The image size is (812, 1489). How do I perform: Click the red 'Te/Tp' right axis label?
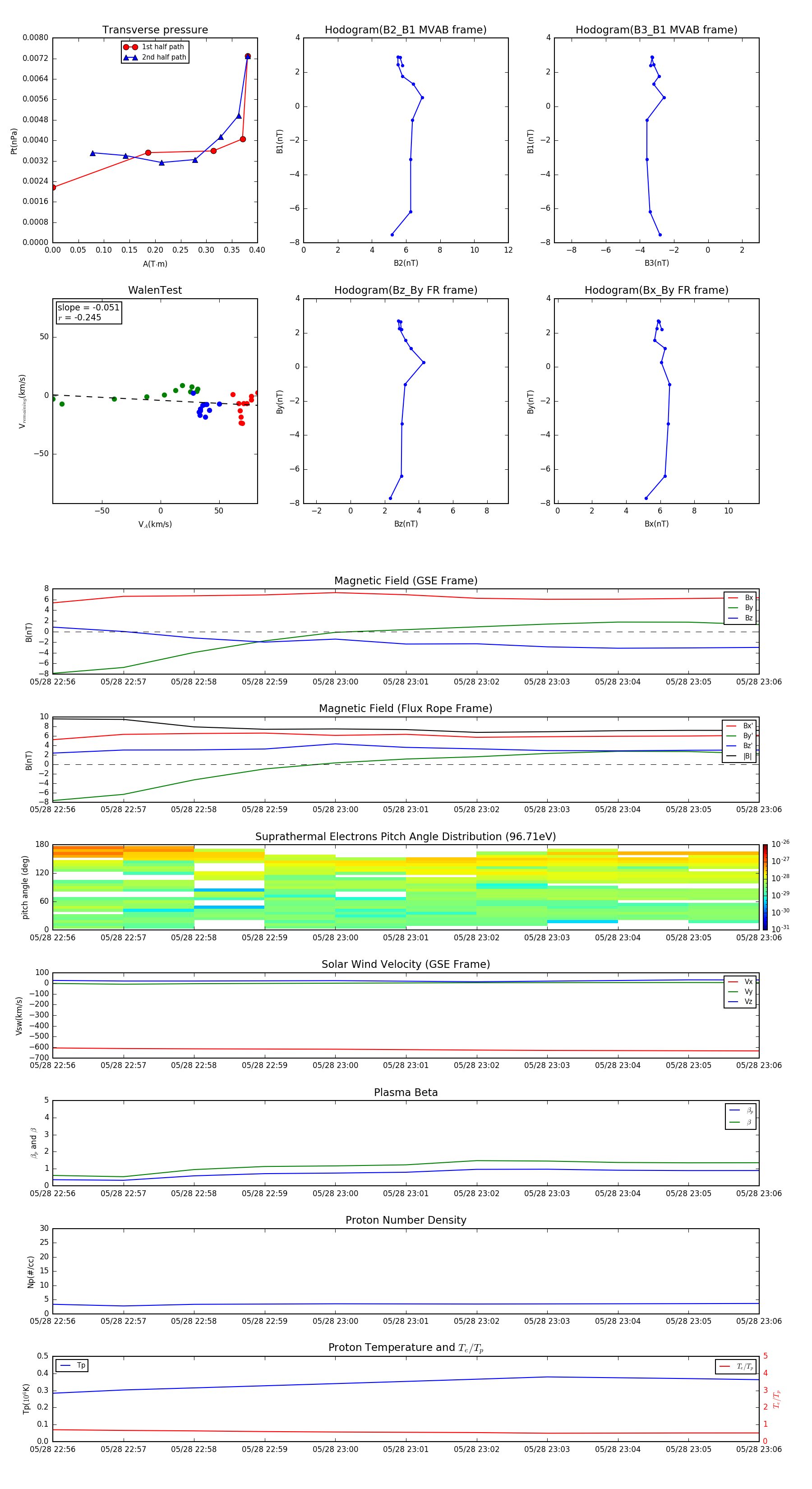[776, 1399]
